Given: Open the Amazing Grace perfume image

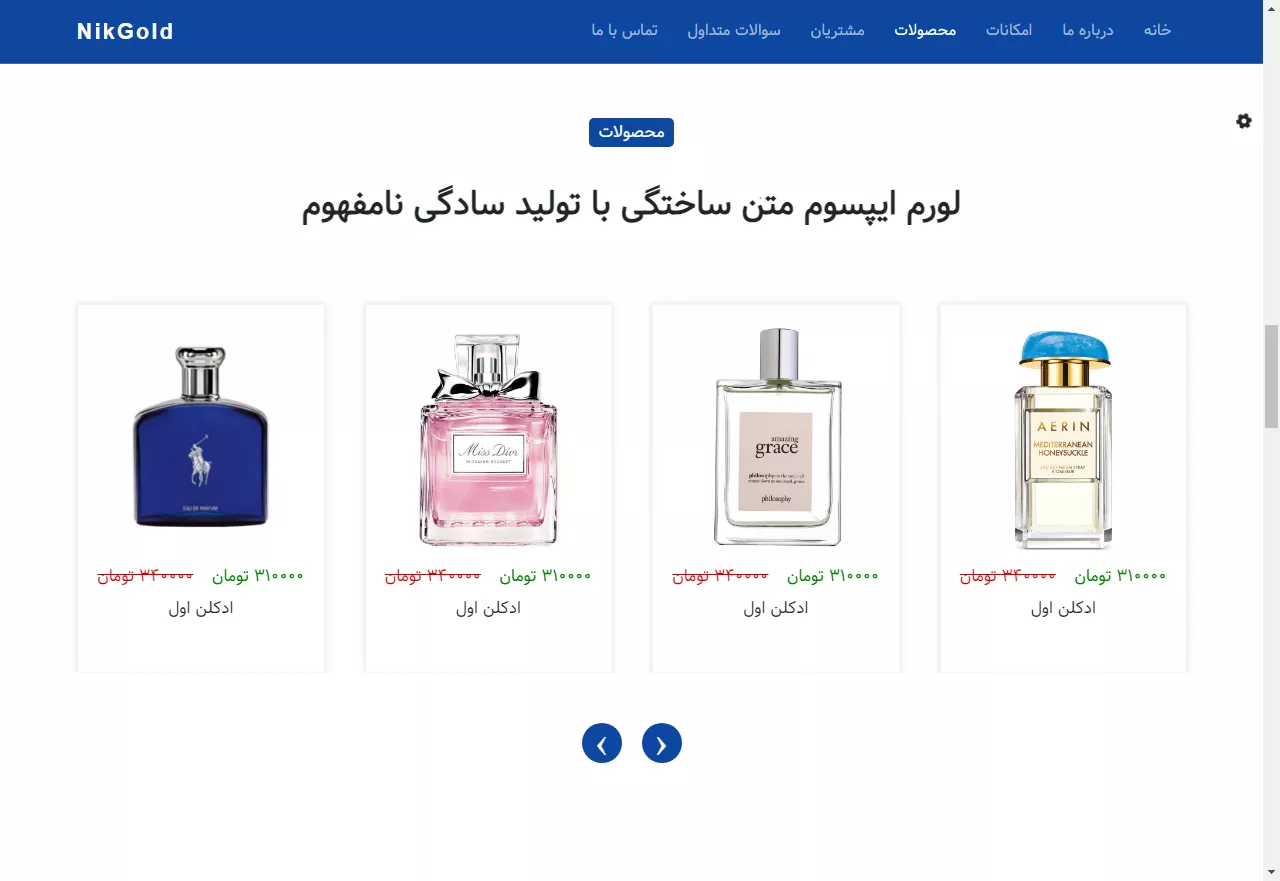Looking at the screenshot, I should pos(777,436).
